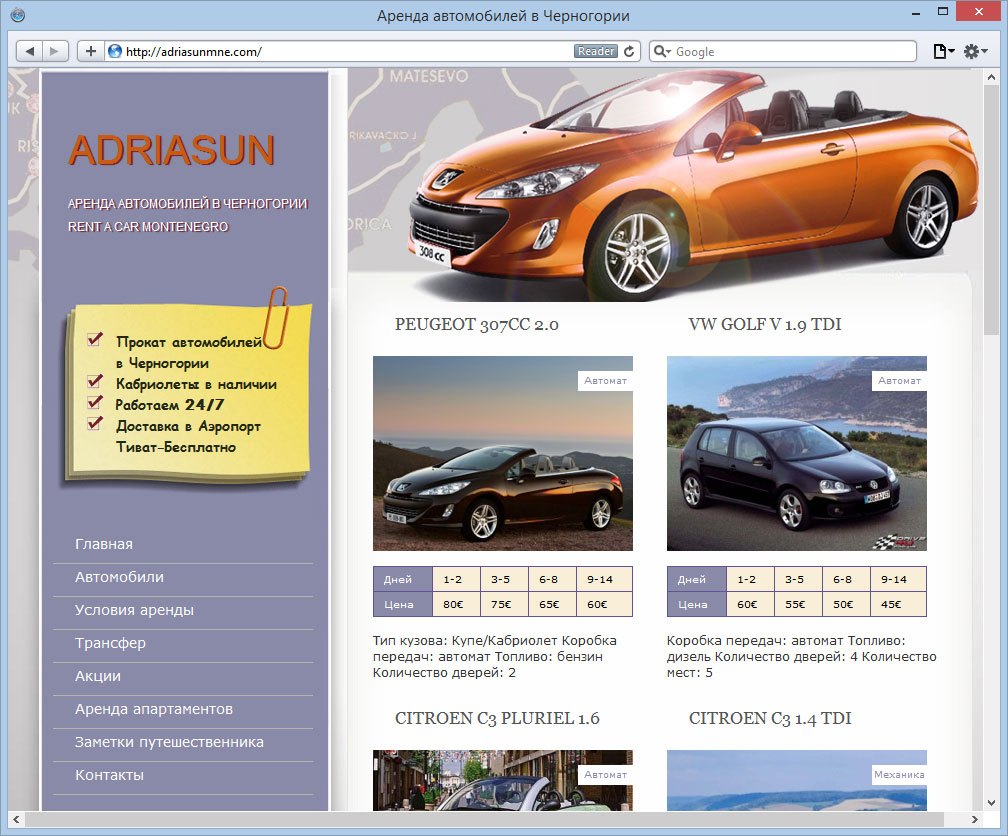Image resolution: width=1008 pixels, height=836 pixels.
Task: Open the VW Golf car photo
Action: point(796,453)
